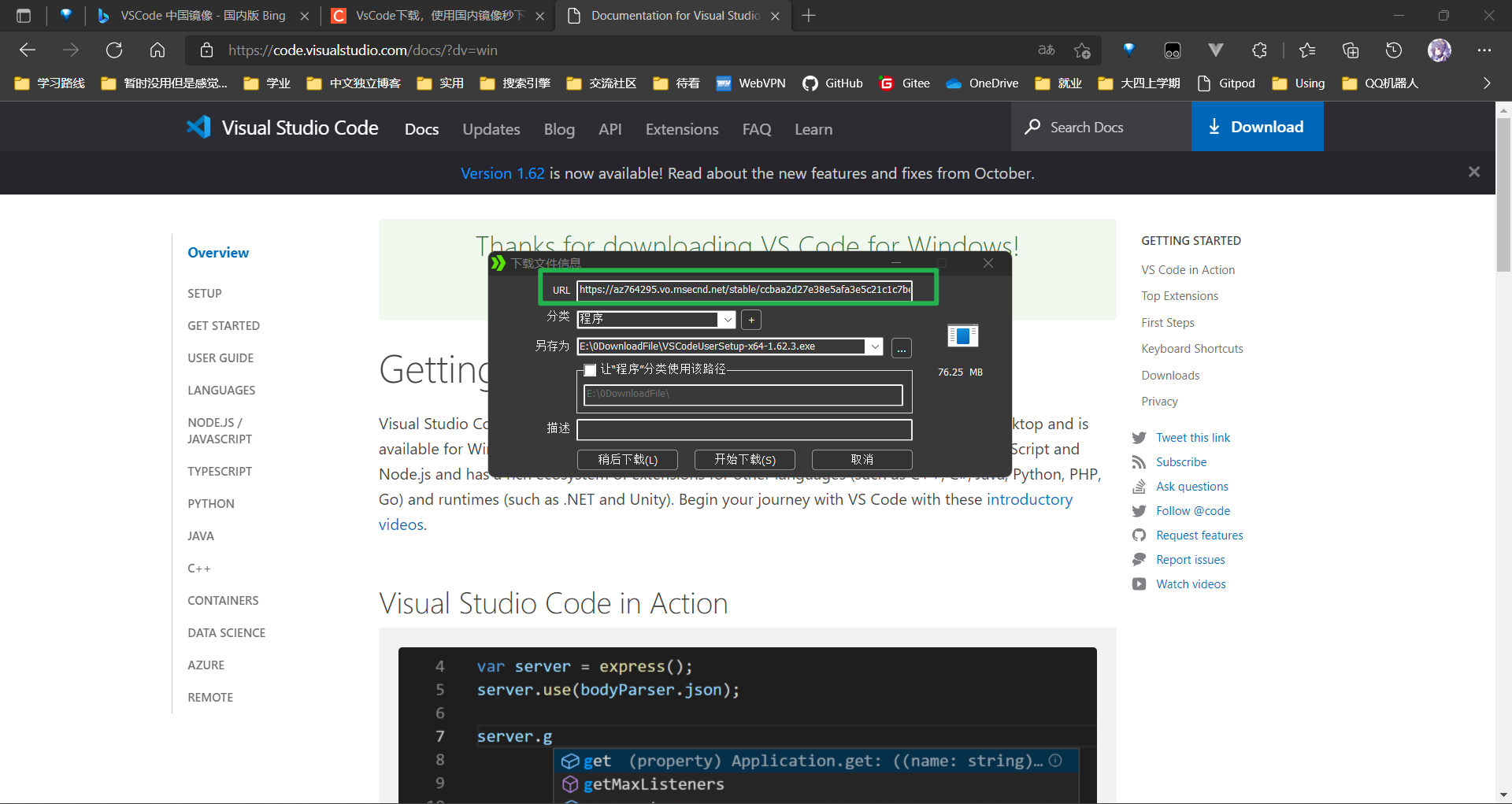Click the translate icon in address bar
This screenshot has width=1512, height=804.
[x=1047, y=50]
